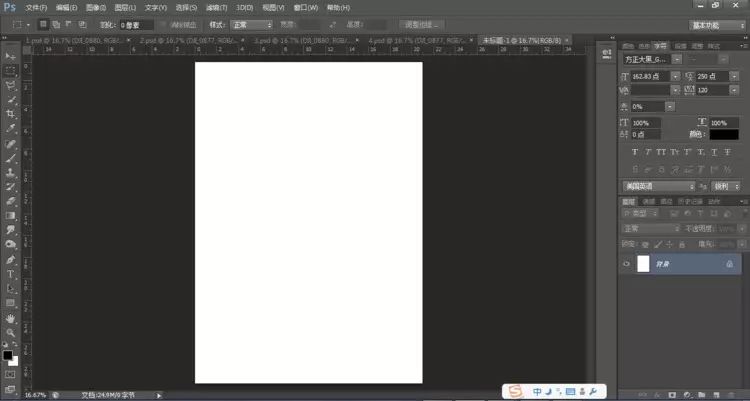Choose Add to Selection mode
Screen dimensions: 750x401
[56, 24]
